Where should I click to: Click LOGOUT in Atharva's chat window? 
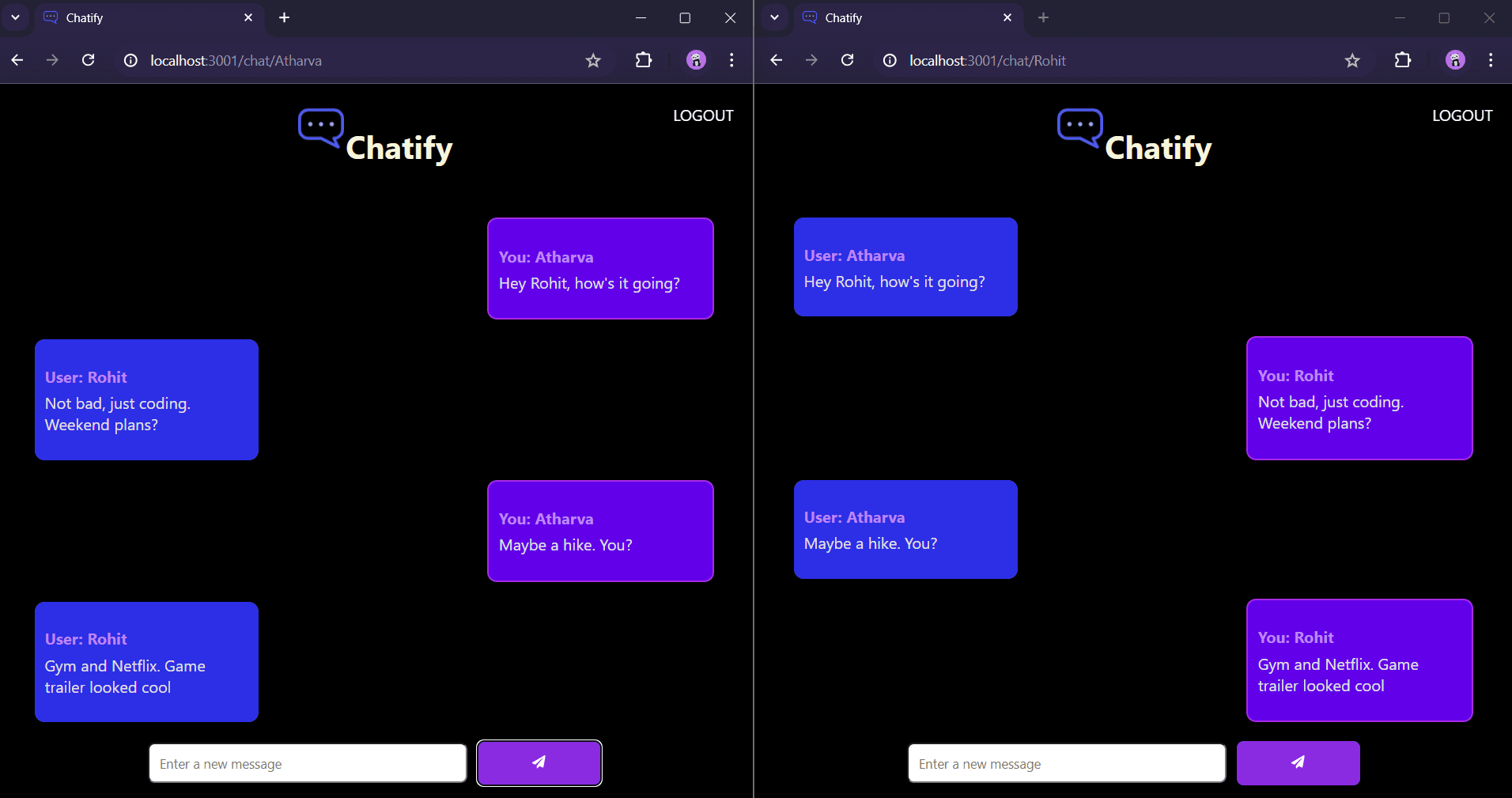point(702,115)
